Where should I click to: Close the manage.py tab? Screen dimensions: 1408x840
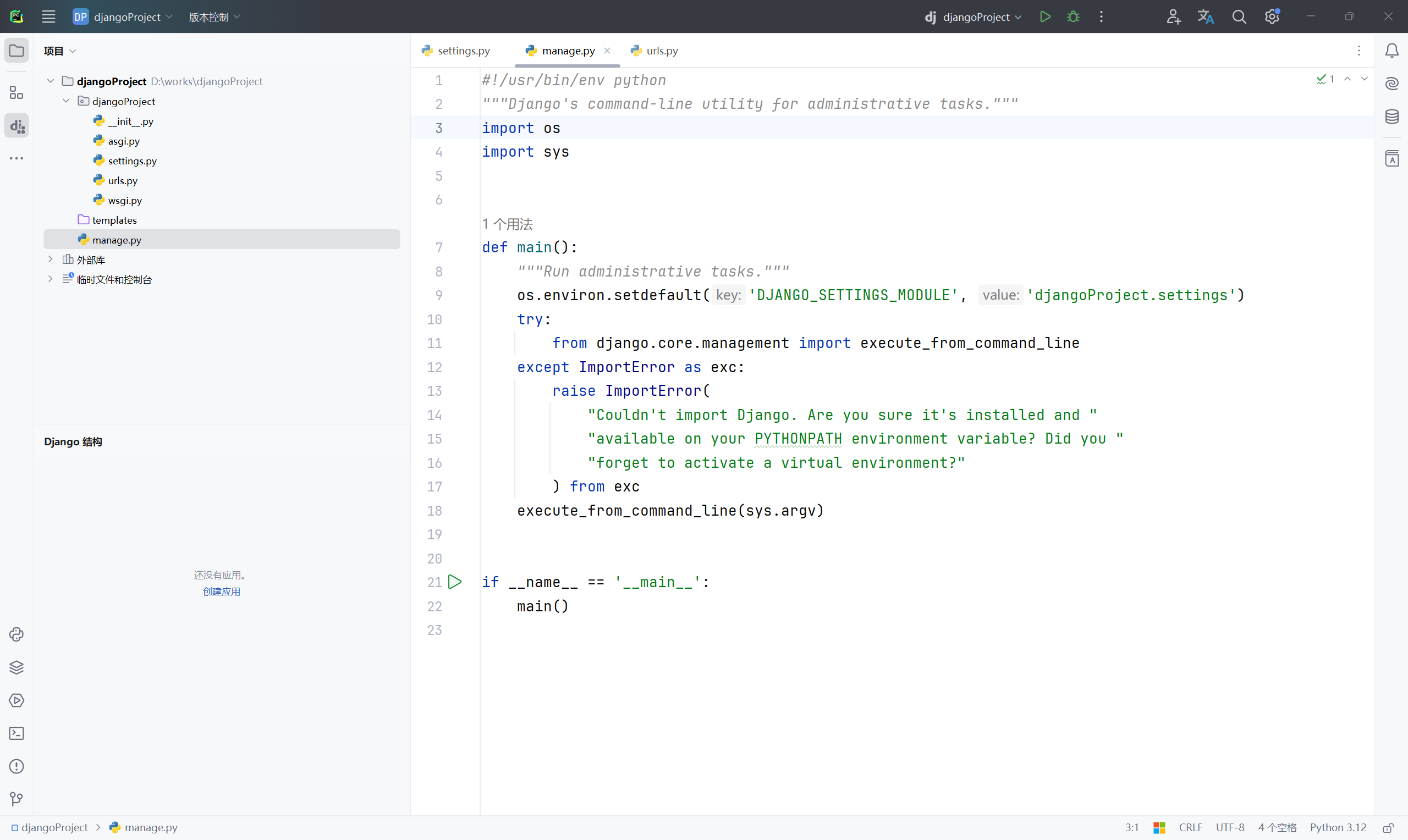click(607, 51)
